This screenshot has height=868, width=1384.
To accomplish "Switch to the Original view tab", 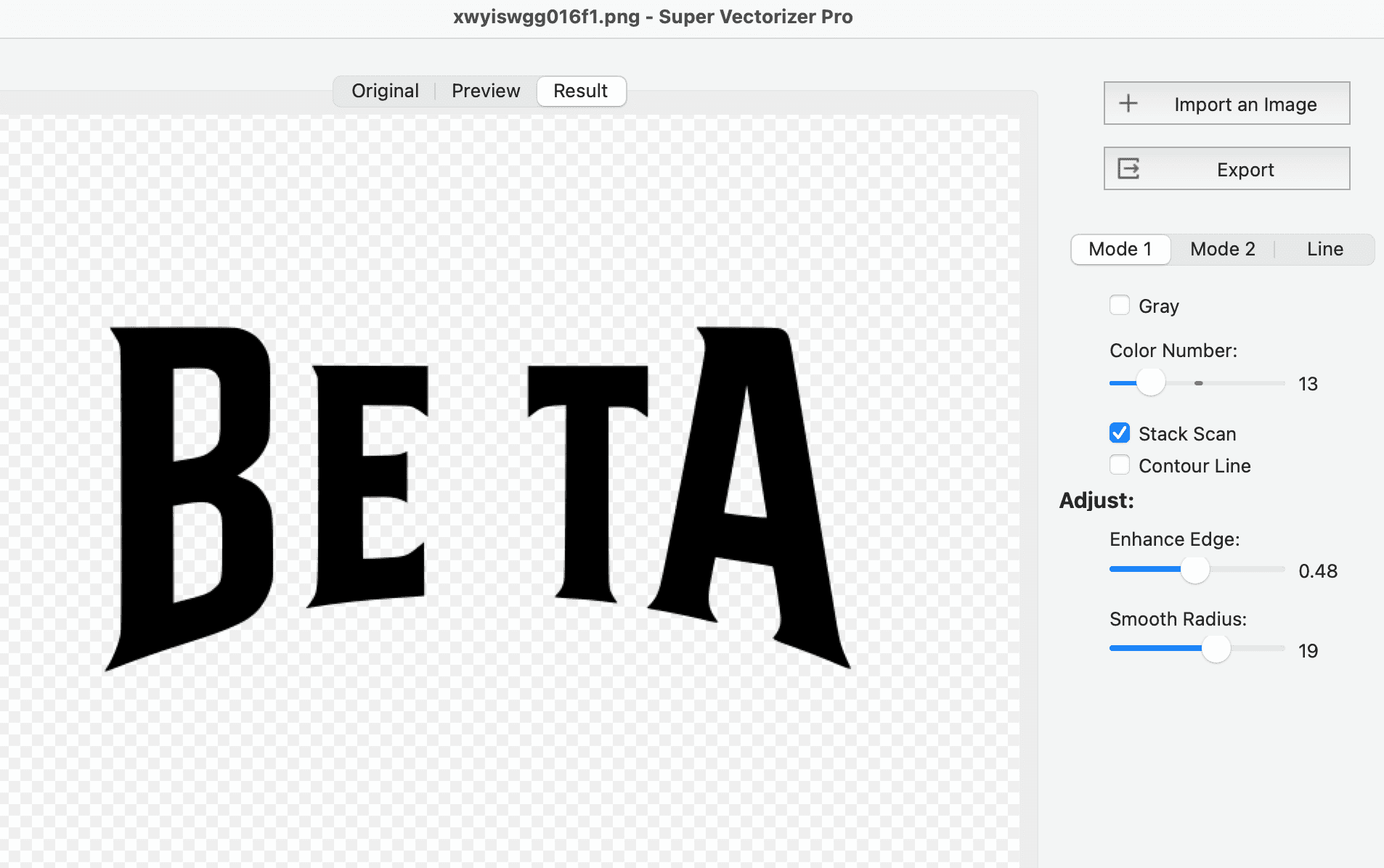I will click(385, 91).
